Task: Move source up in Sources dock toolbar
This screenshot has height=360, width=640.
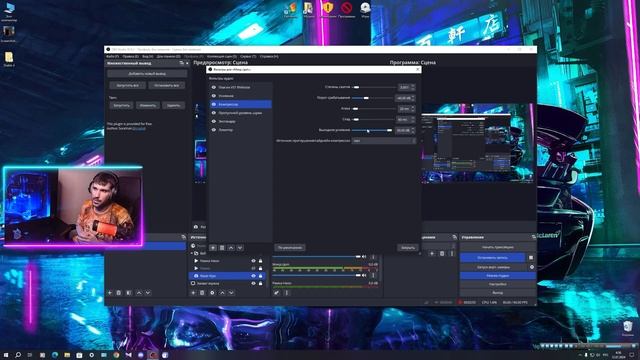Action: 222,293
